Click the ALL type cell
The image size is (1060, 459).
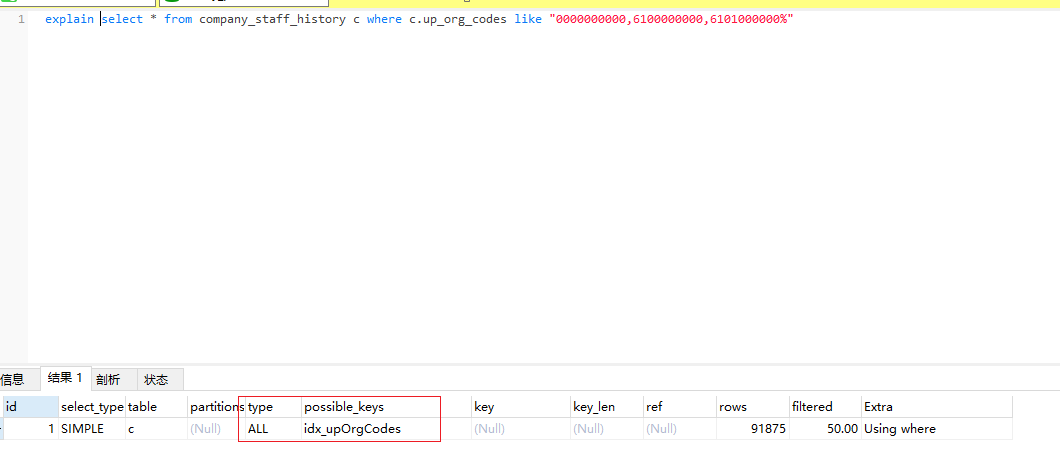[273, 429]
